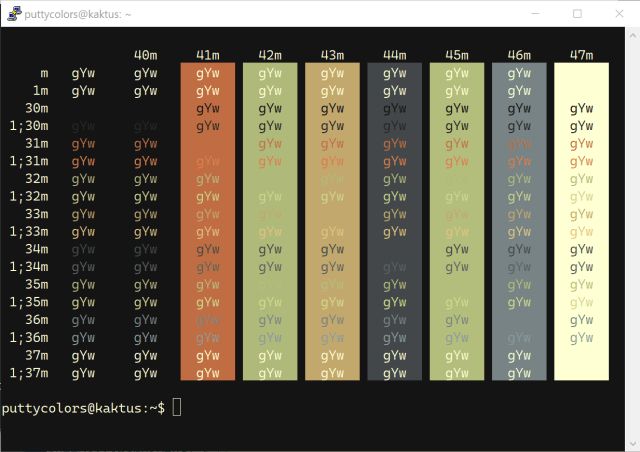Click the 40m column header

(x=145, y=55)
